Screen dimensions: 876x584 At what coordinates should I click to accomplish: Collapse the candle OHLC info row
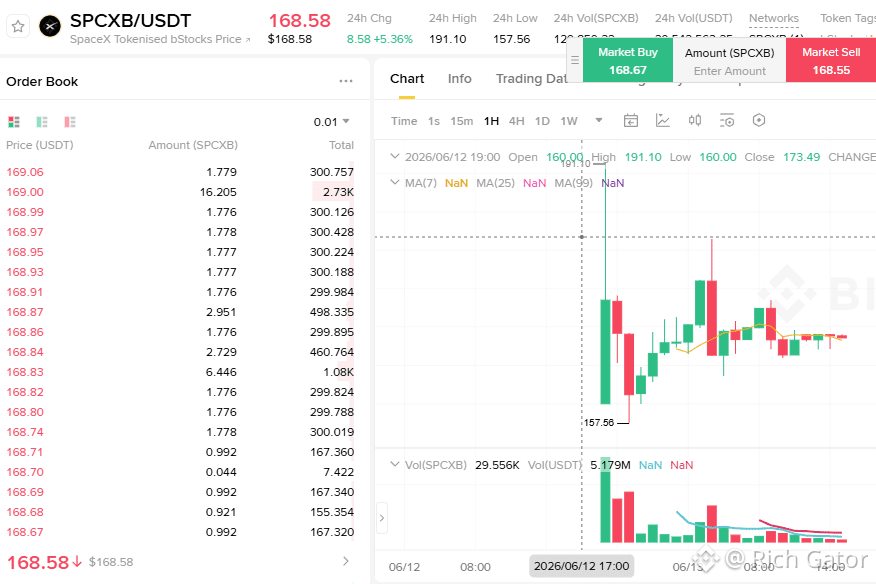tap(395, 156)
